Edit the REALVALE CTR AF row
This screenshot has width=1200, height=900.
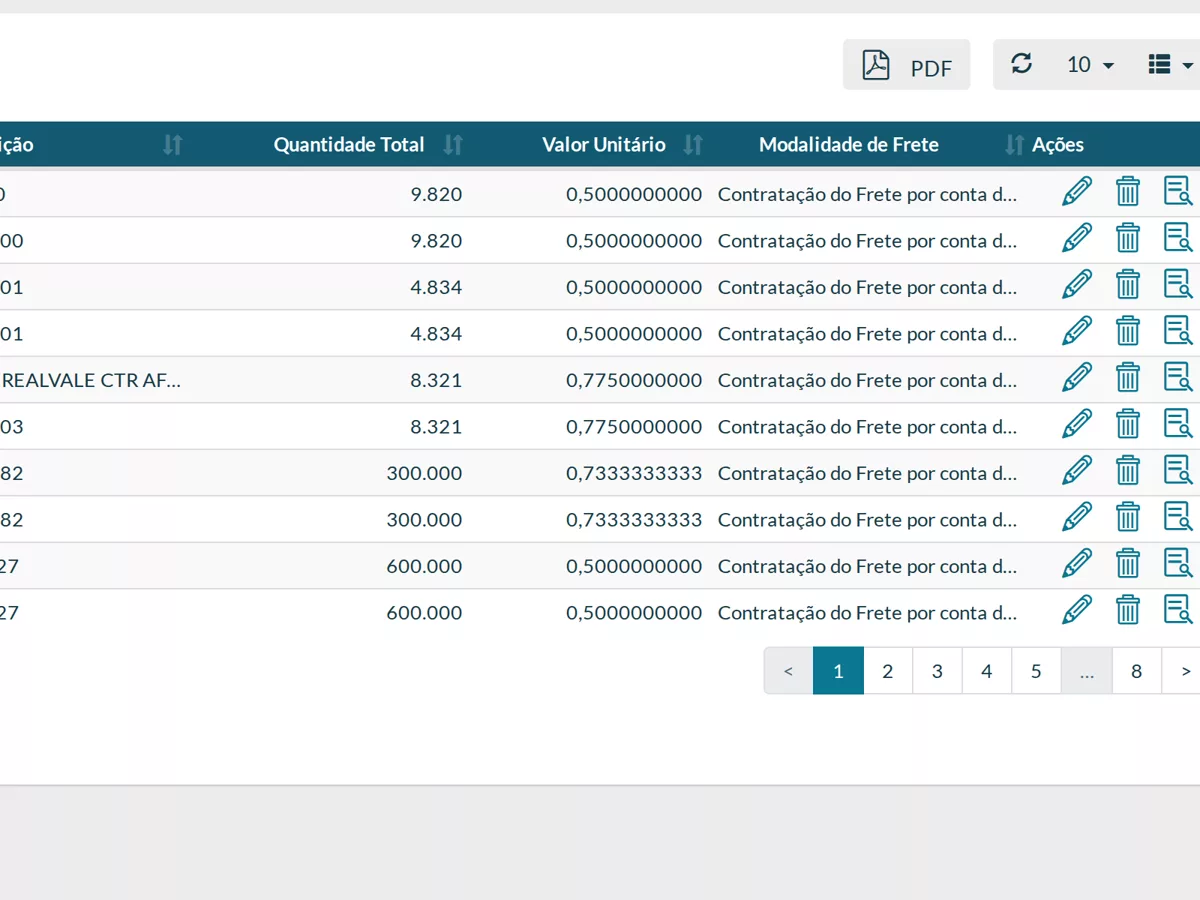click(x=1077, y=378)
